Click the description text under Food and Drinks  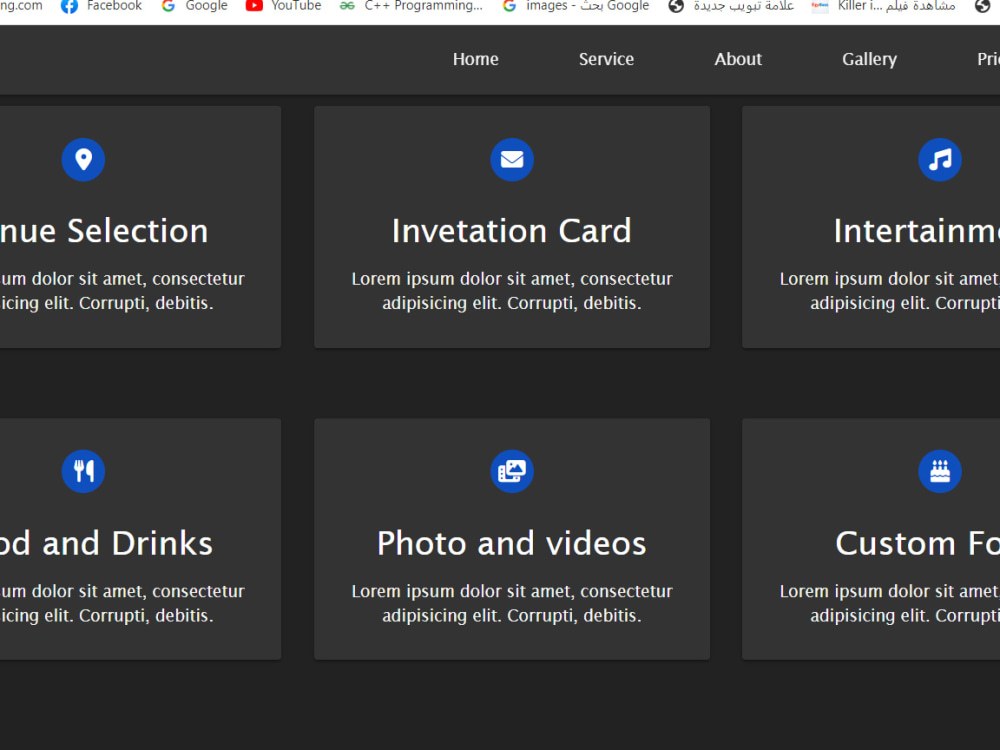[122, 603]
